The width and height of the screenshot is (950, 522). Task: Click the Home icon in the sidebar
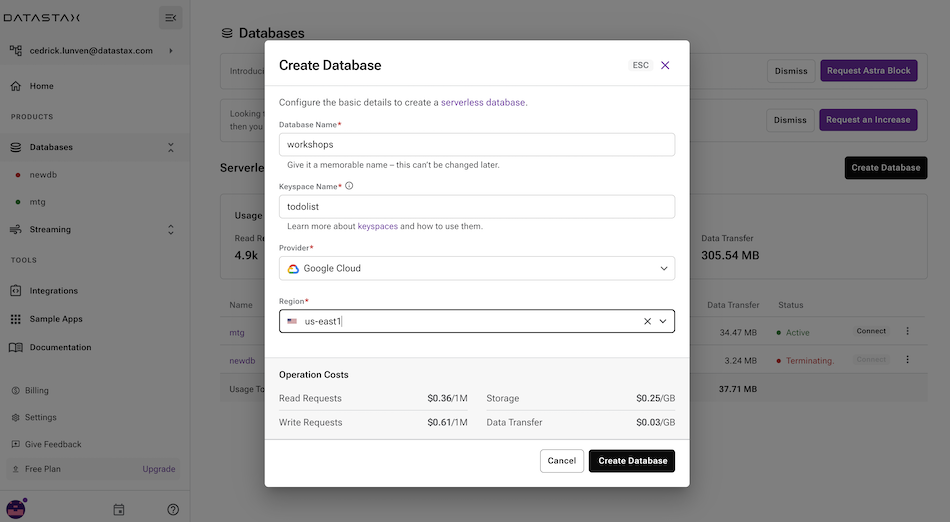click(x=16, y=86)
